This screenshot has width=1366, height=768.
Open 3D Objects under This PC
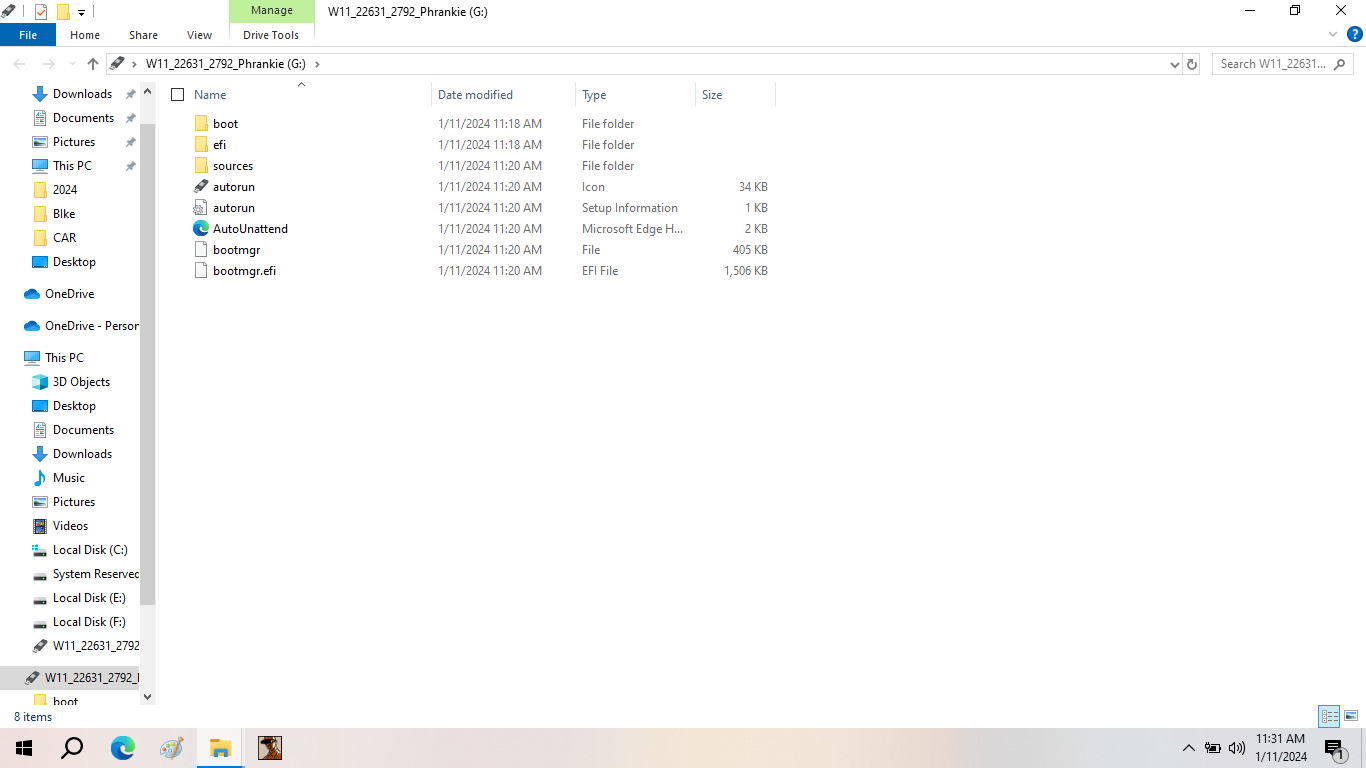(x=81, y=382)
